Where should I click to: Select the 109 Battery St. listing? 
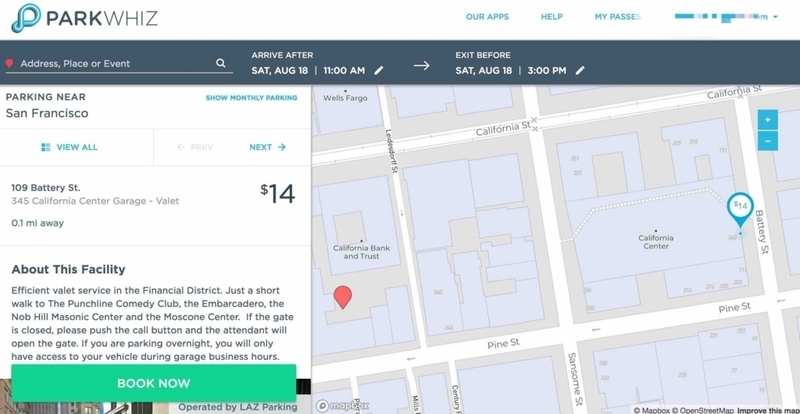point(155,205)
